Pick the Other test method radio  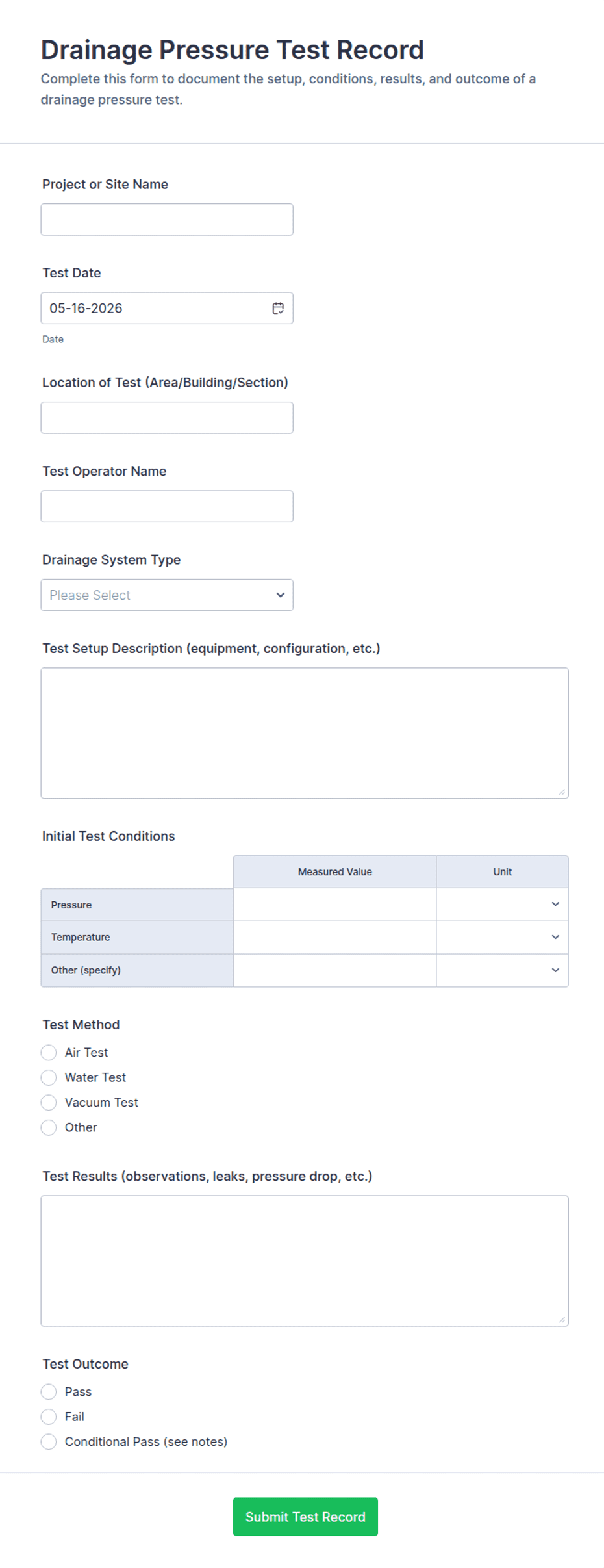[49, 1127]
